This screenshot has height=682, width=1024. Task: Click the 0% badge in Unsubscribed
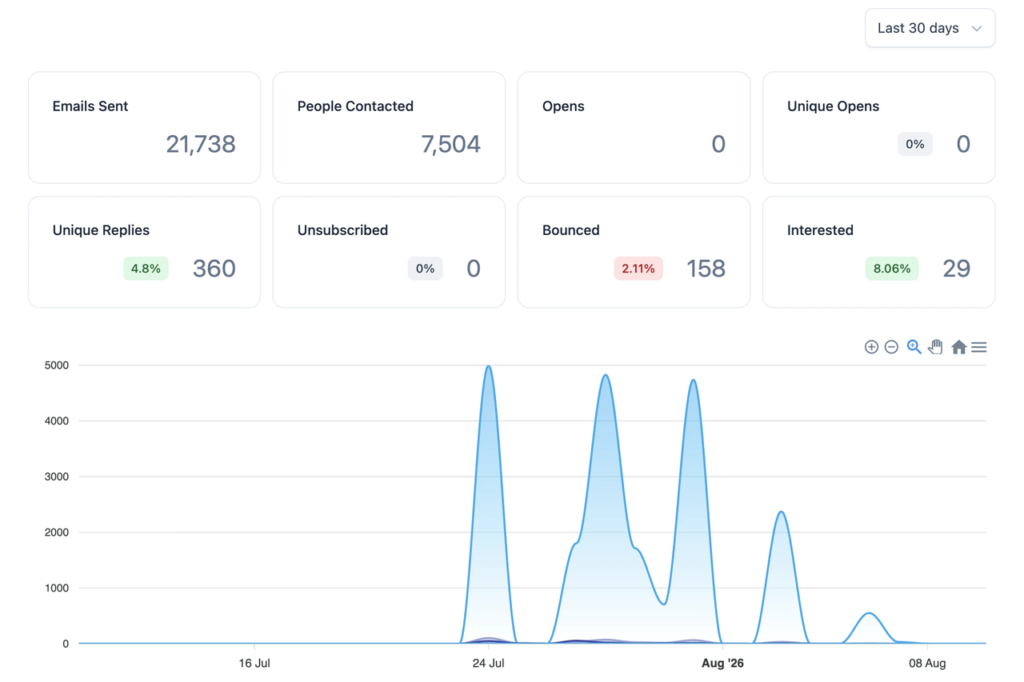tap(424, 268)
